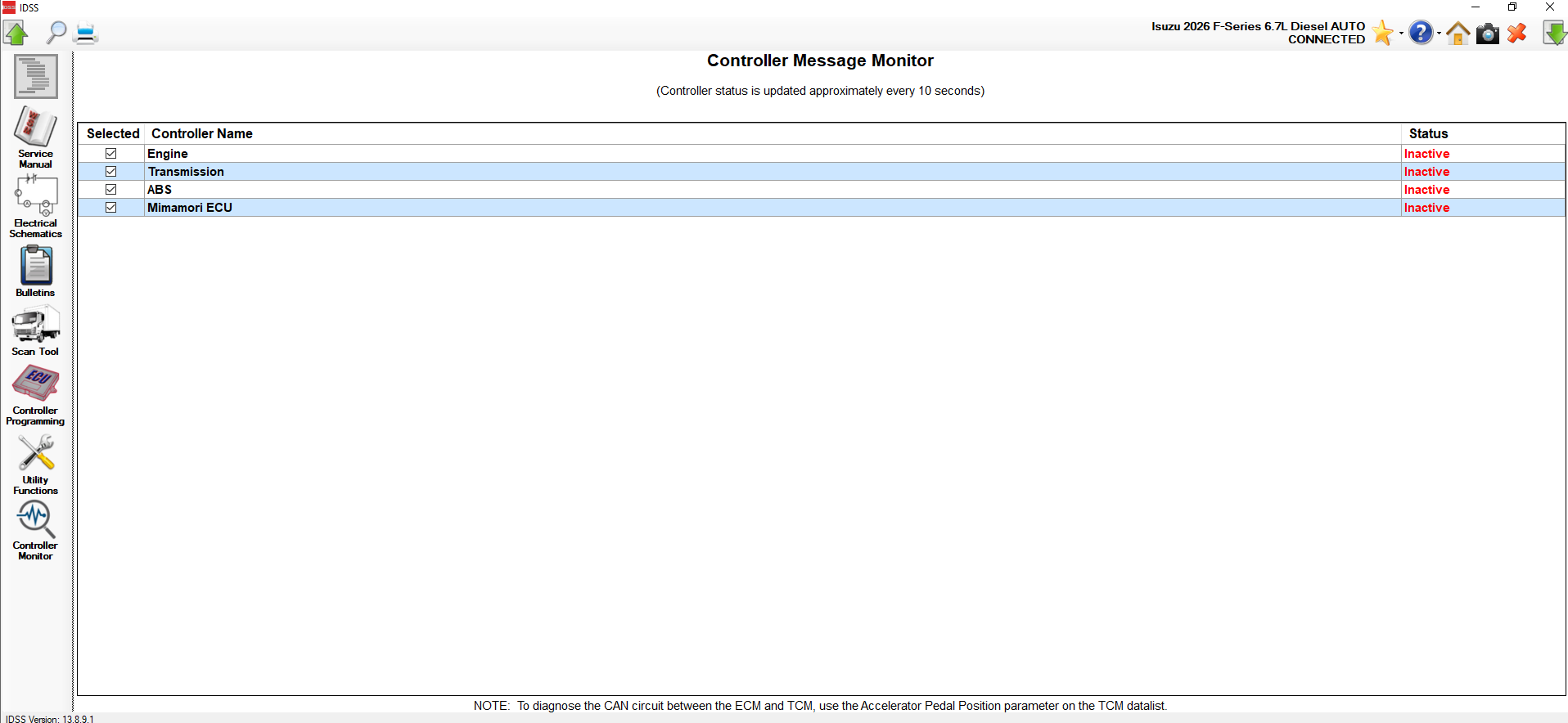Click the Controller Message Monitor title
Screen dimensions: 1568x723
(x=820, y=61)
